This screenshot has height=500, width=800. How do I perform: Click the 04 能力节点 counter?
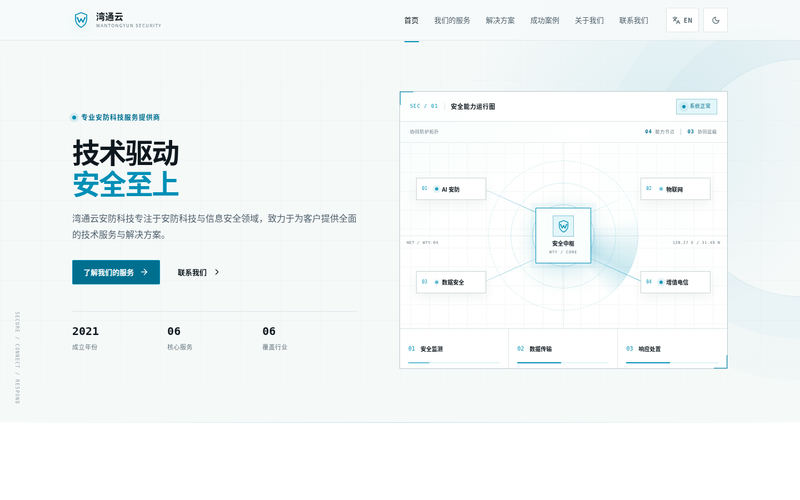click(x=659, y=132)
